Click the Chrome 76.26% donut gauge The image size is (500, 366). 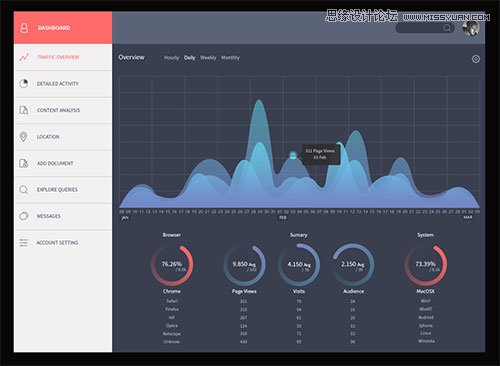tap(172, 265)
